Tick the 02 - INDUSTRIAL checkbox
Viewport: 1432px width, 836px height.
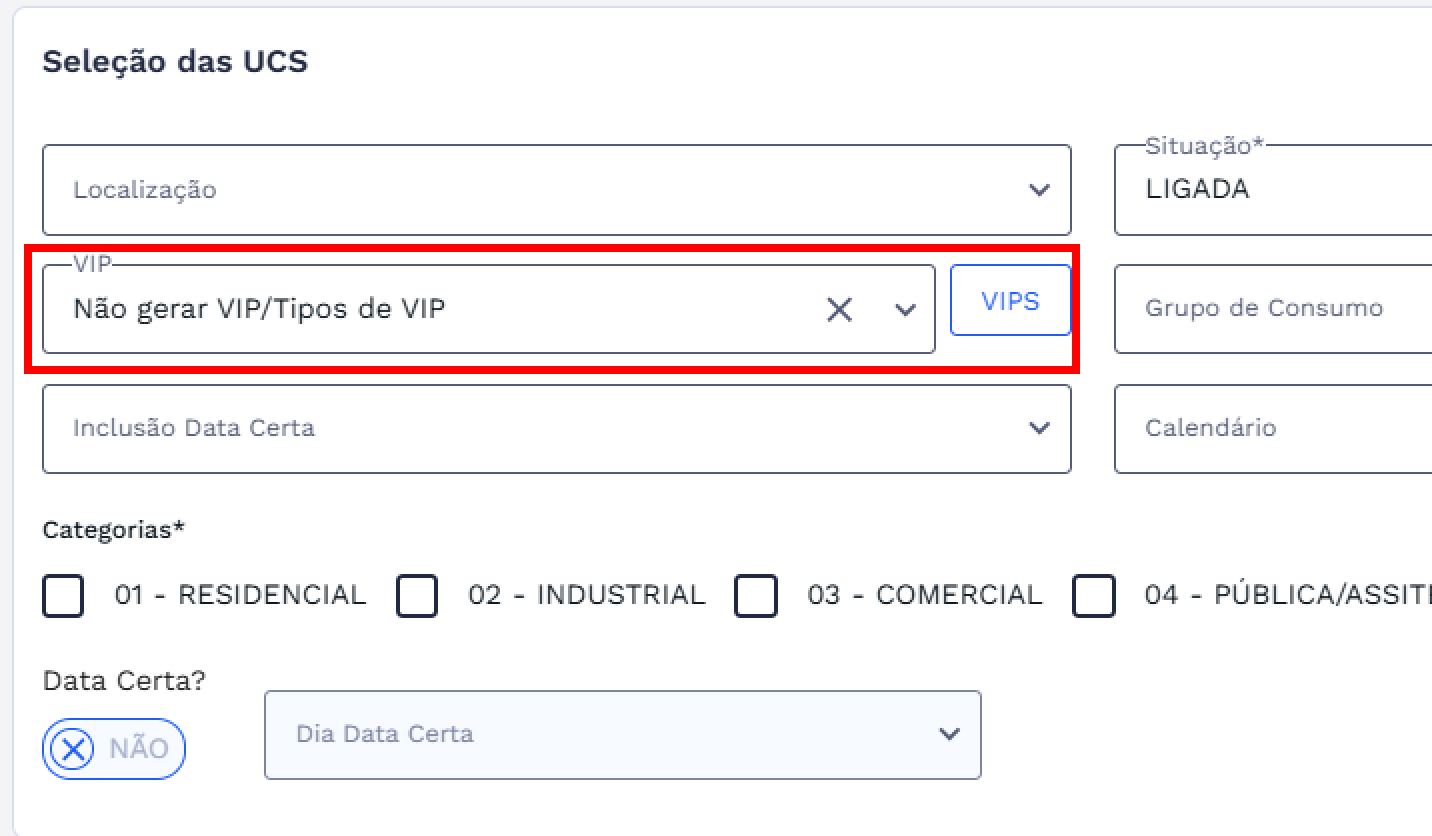tap(417, 597)
